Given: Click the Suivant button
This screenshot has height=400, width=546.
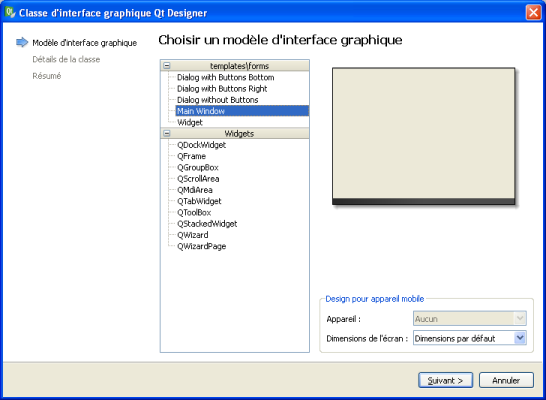Looking at the screenshot, I should click(x=445, y=380).
